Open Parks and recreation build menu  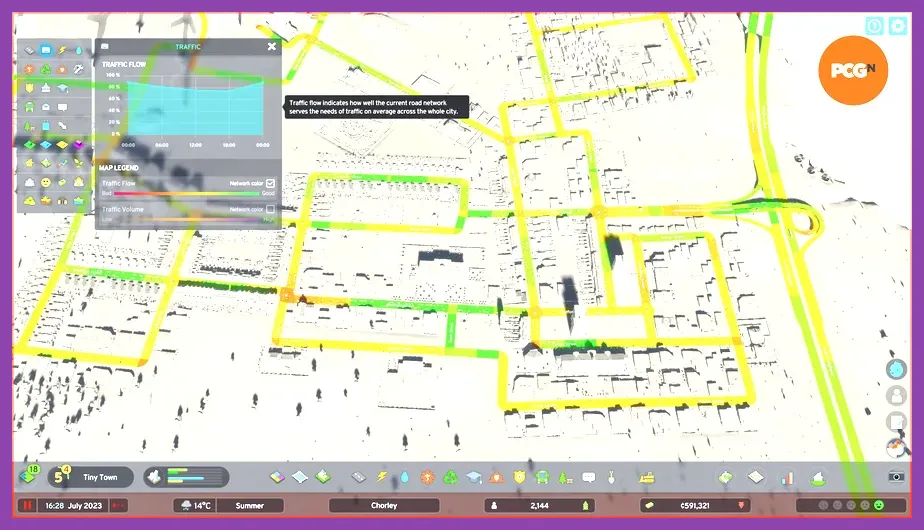coord(565,476)
